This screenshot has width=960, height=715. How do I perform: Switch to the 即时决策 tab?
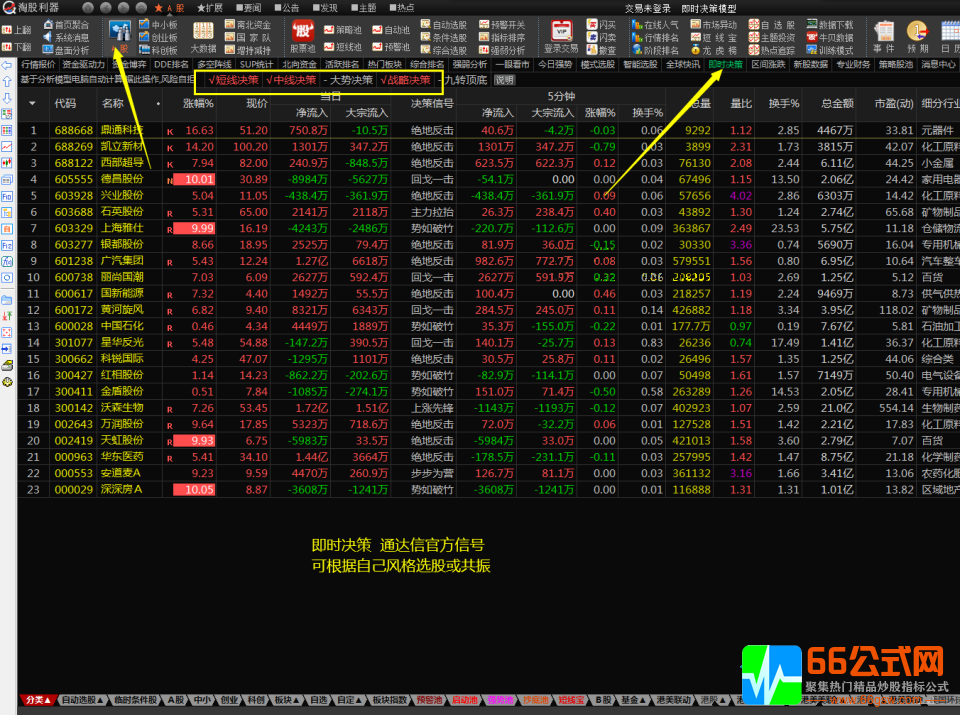725,64
